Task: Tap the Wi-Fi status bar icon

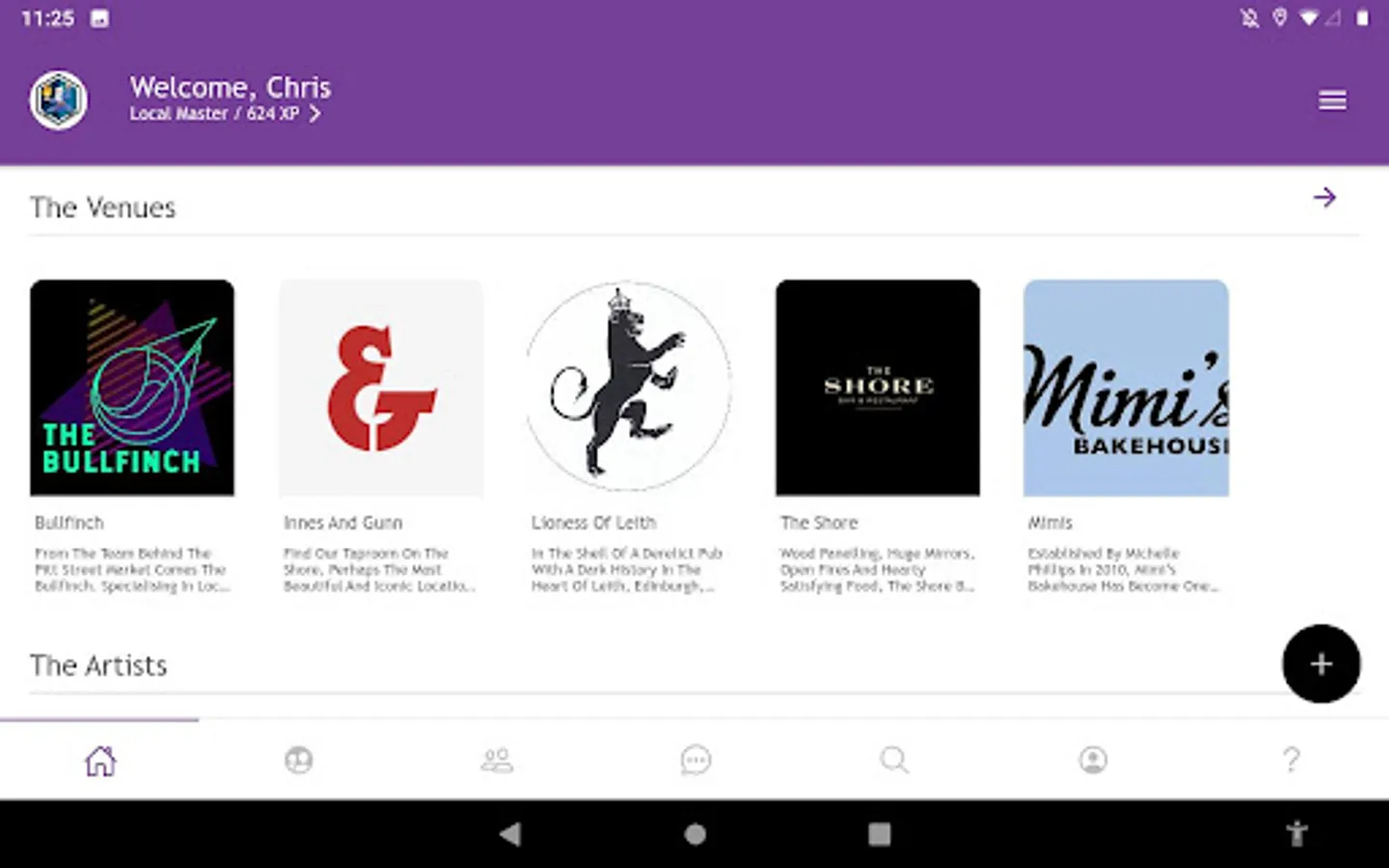Action: (1309, 17)
